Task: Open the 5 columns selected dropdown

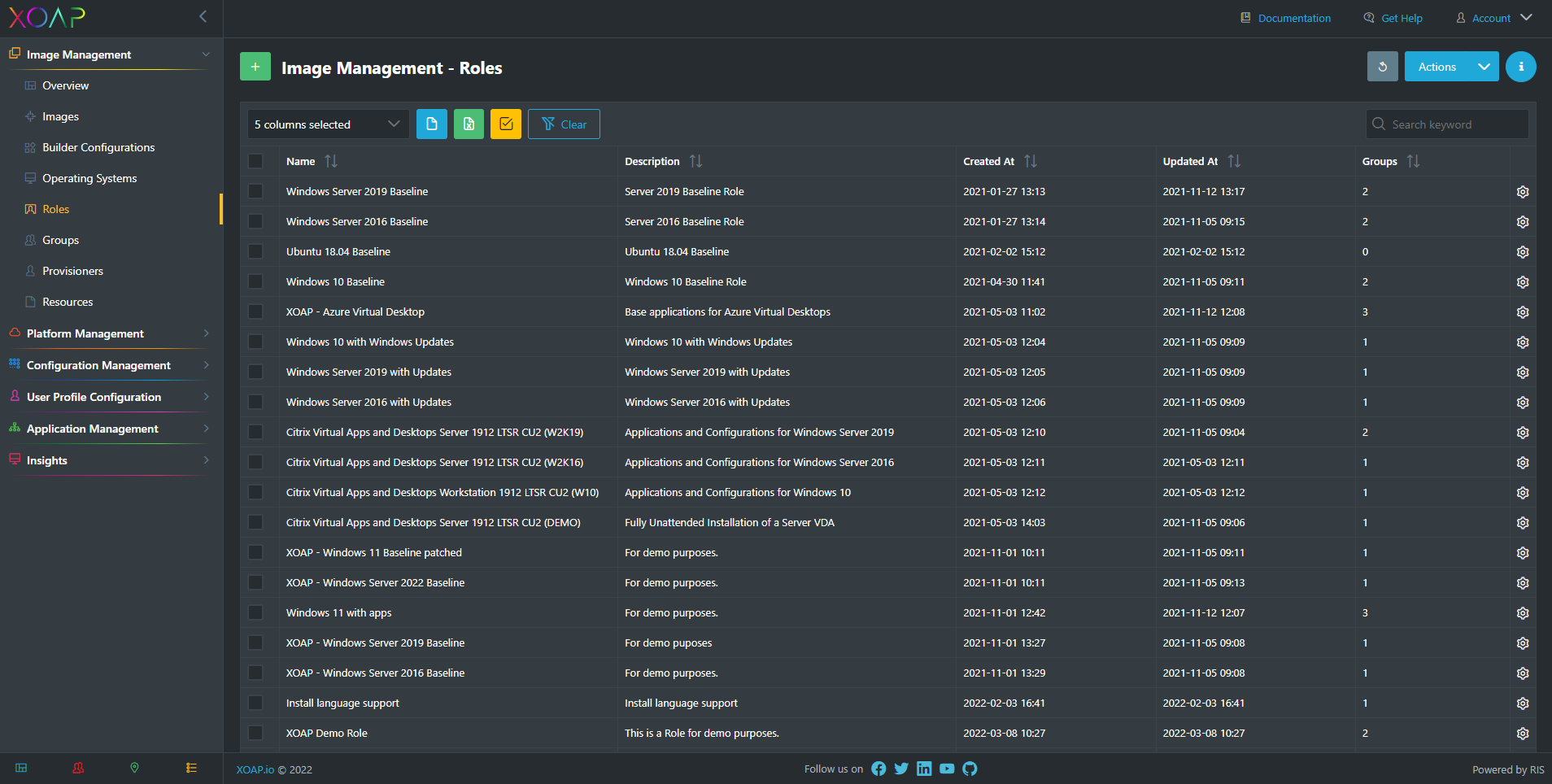Action: click(x=328, y=124)
